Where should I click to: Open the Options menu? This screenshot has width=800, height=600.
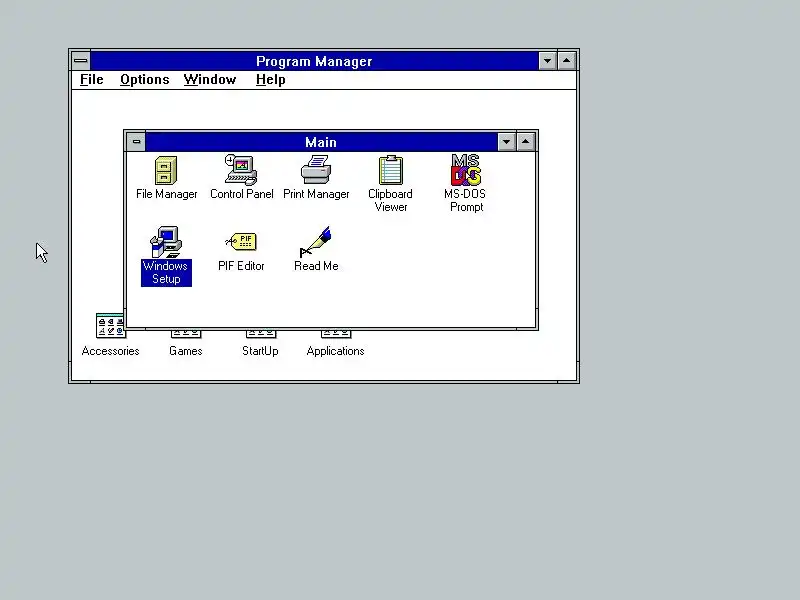145,80
